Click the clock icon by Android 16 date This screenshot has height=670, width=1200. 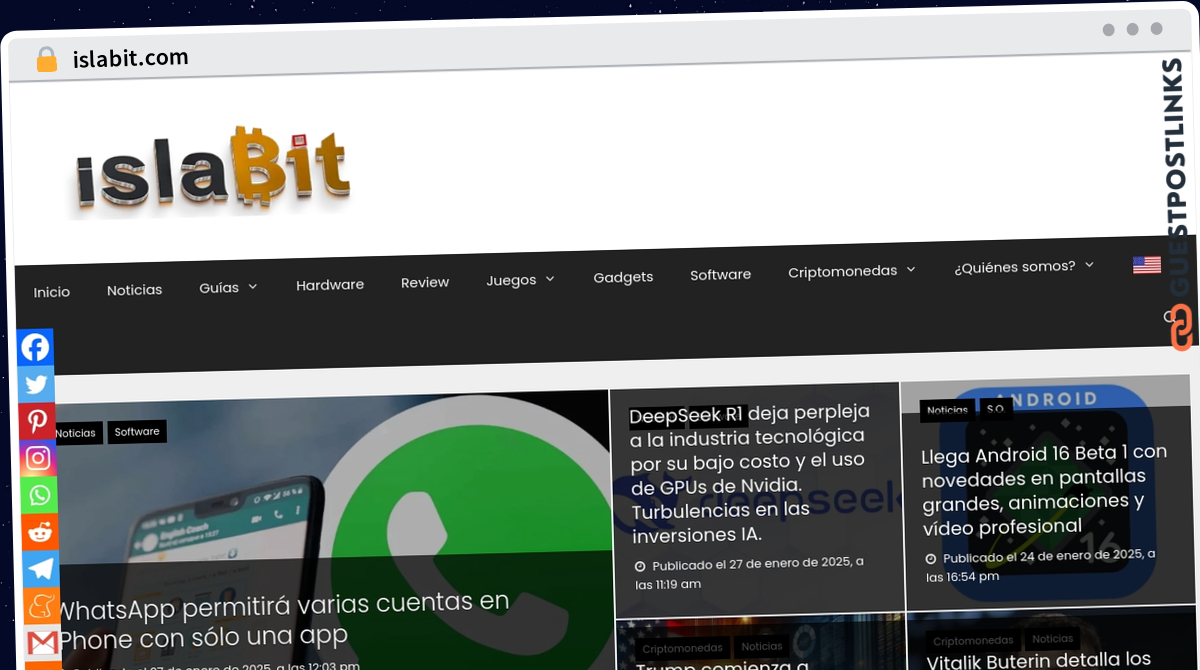pyautogui.click(x=931, y=559)
